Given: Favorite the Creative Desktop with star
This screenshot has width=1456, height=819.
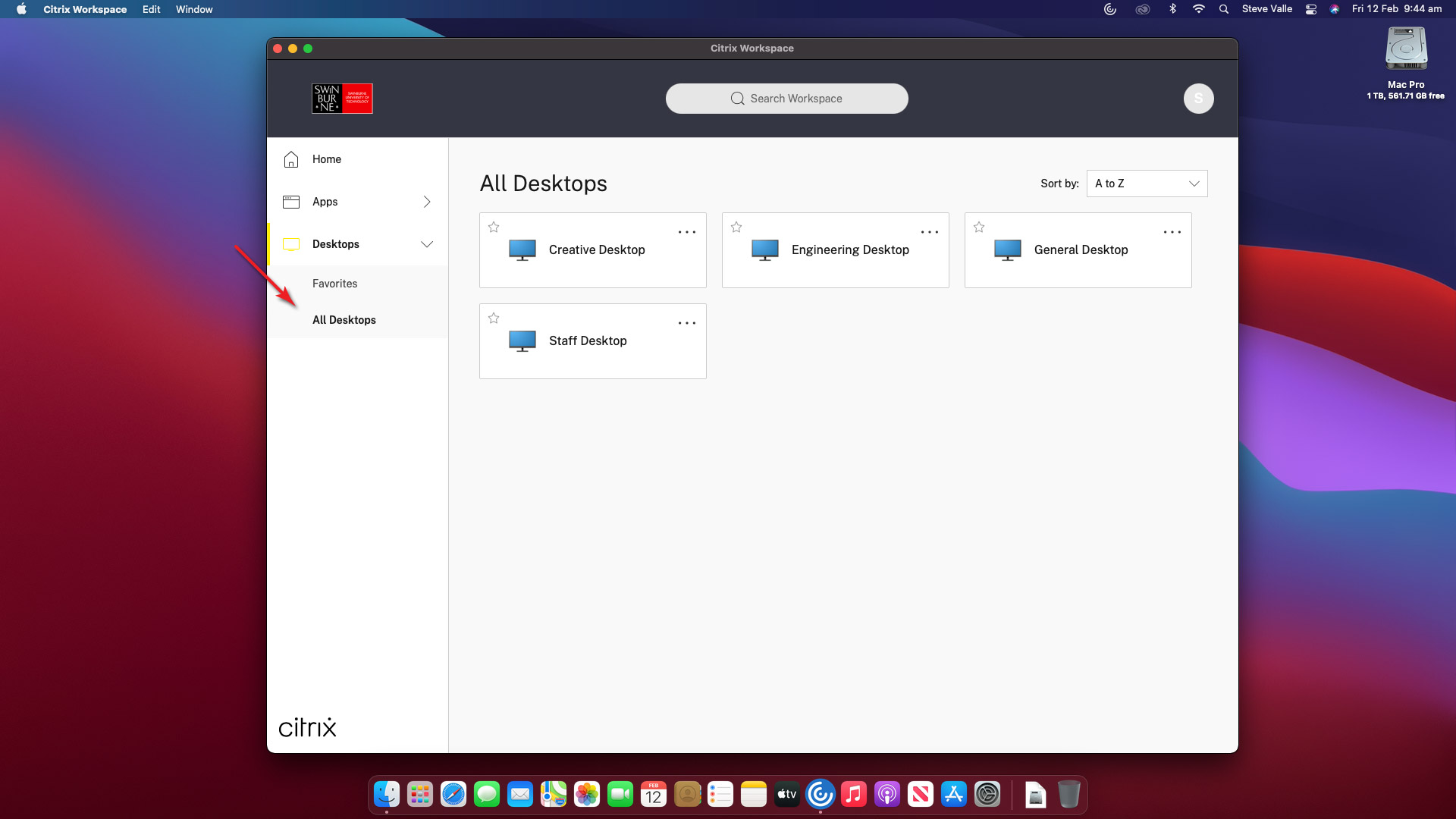Looking at the screenshot, I should click(x=494, y=227).
